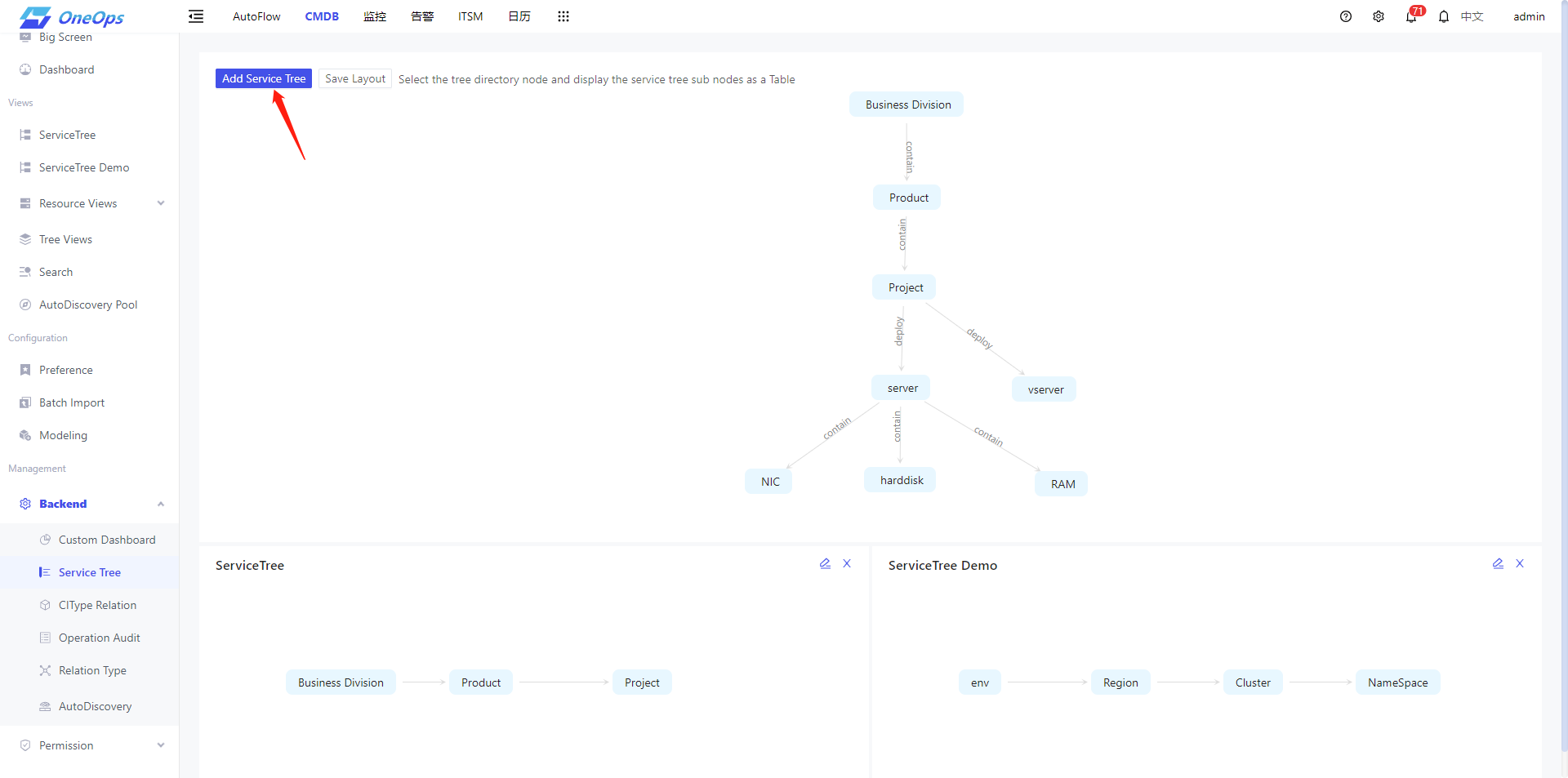
Task: Click the page vertical scrollbar
Action: point(1564,376)
